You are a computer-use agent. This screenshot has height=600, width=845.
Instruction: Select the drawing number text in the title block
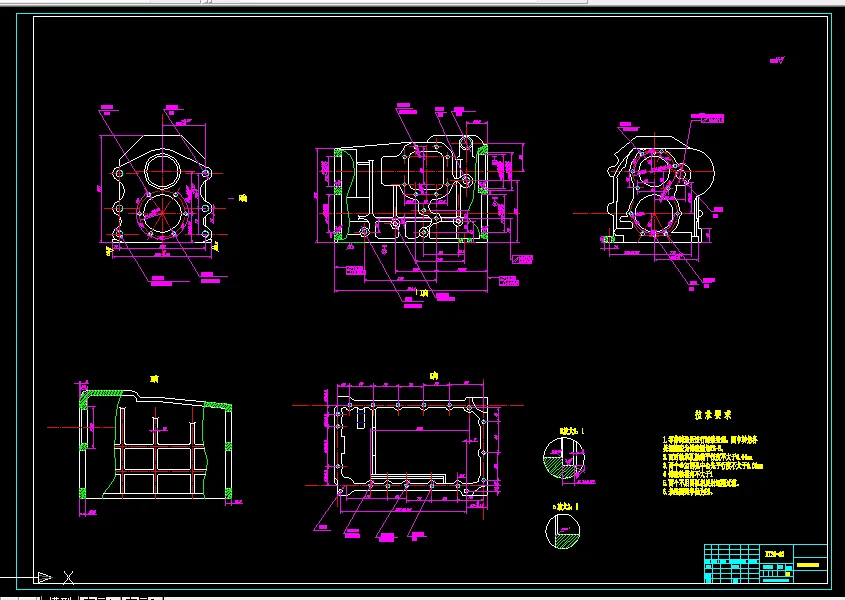coord(774,553)
